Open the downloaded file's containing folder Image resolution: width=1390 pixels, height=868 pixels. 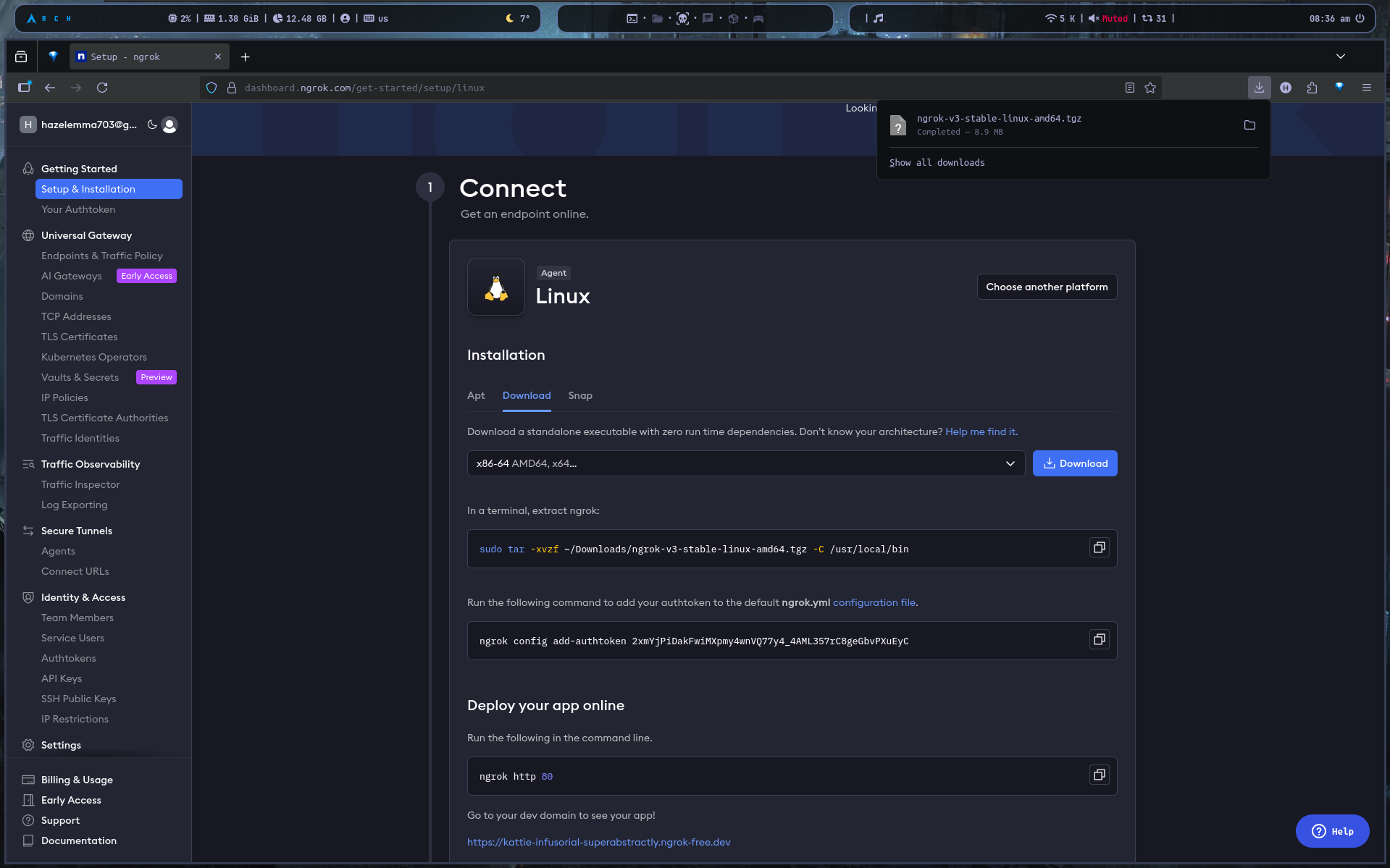(x=1249, y=125)
